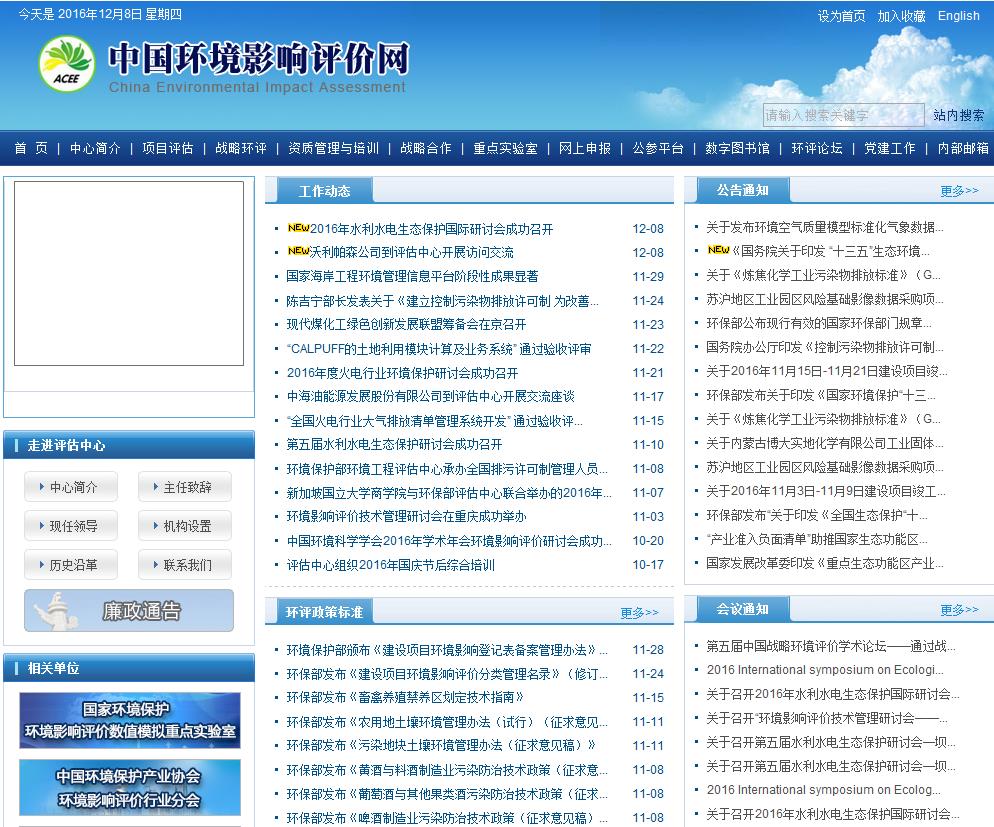Open 关于发布环境空气质量模型标准化气象数据 notice
The height and width of the screenshot is (827, 994).
coord(825,227)
